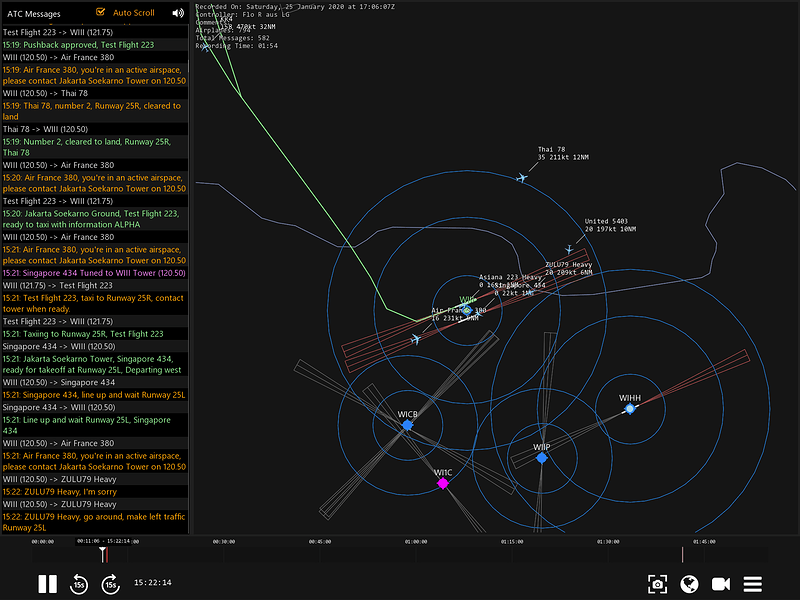Select 'Singapore 434 Tuned to WIII Tower' message

click(94, 273)
